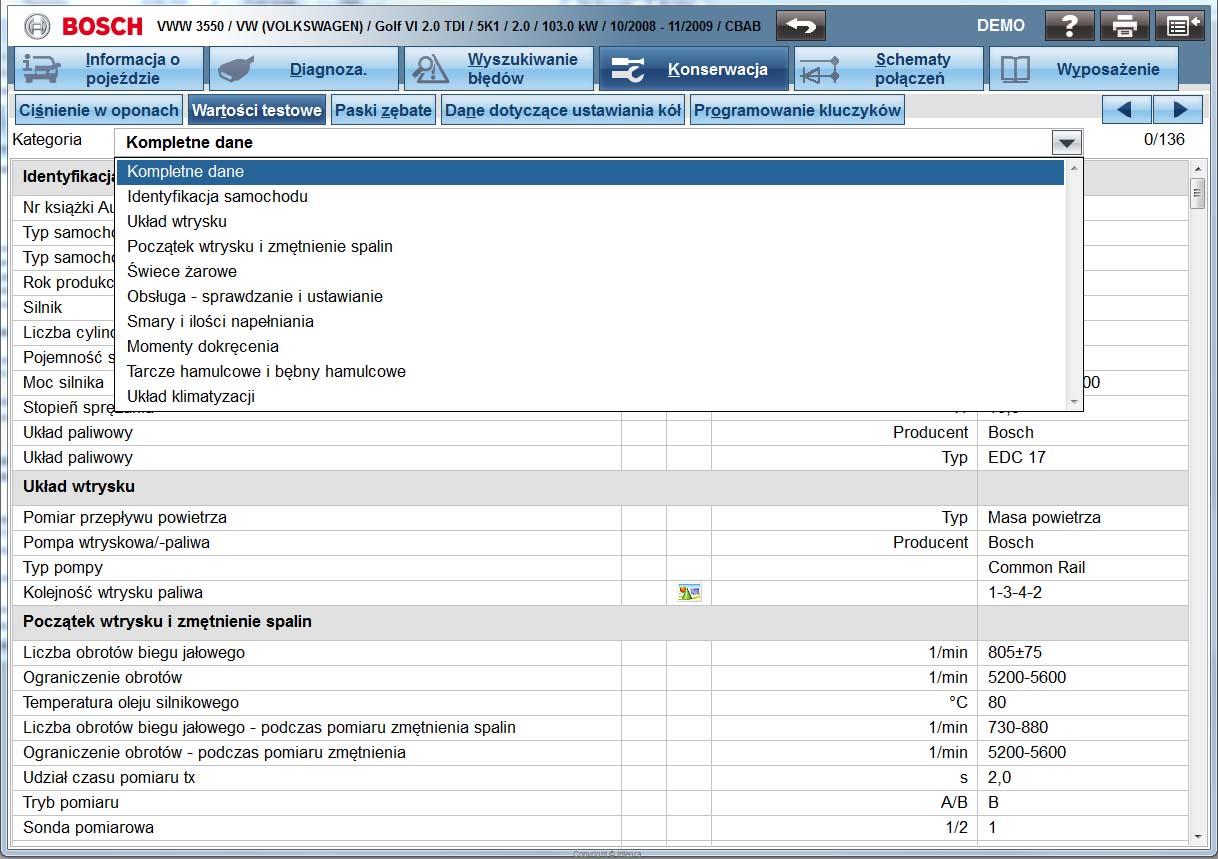
Task: Switch to the Diagnoza tab
Action: (x=302, y=69)
